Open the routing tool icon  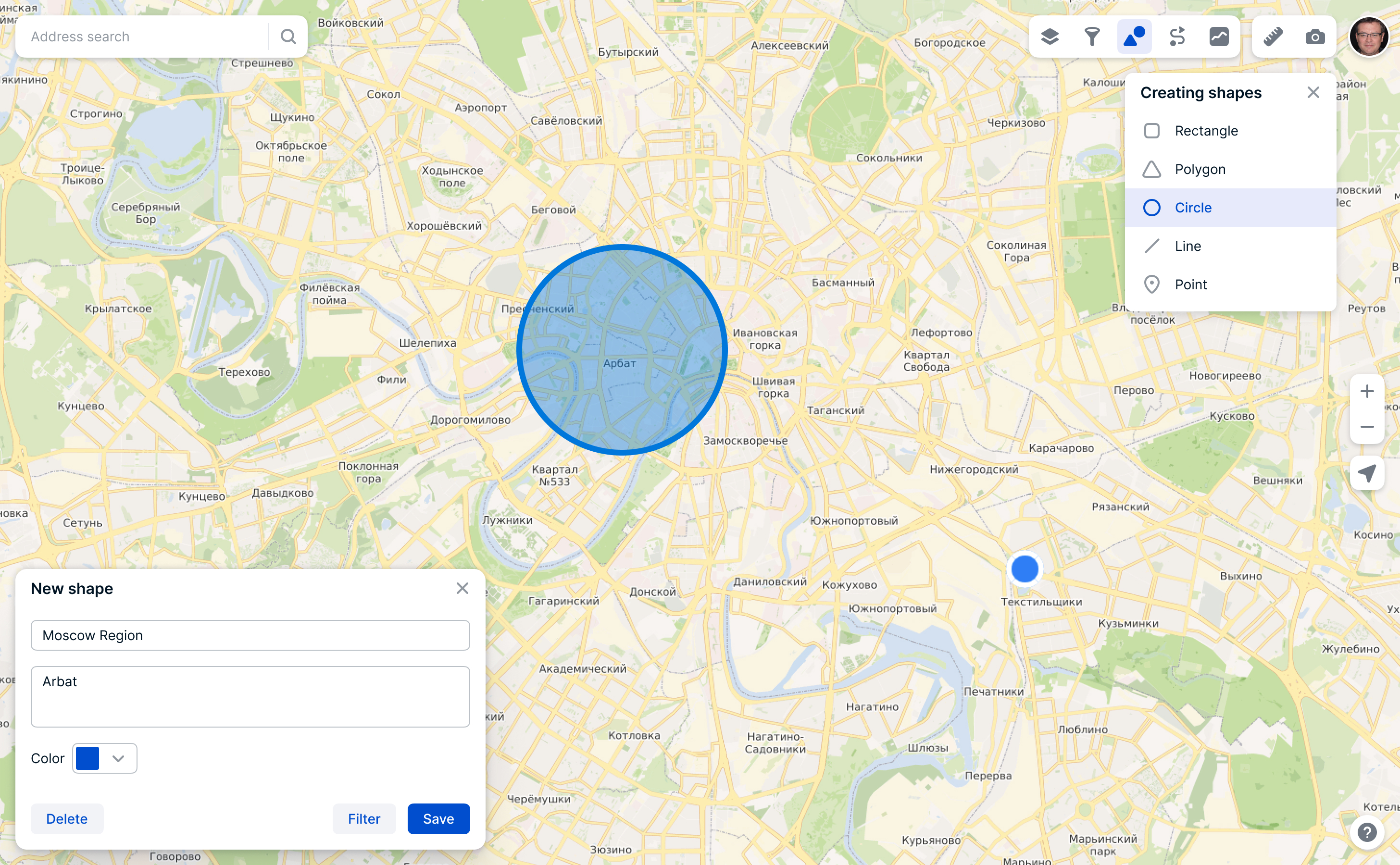coord(1177,37)
